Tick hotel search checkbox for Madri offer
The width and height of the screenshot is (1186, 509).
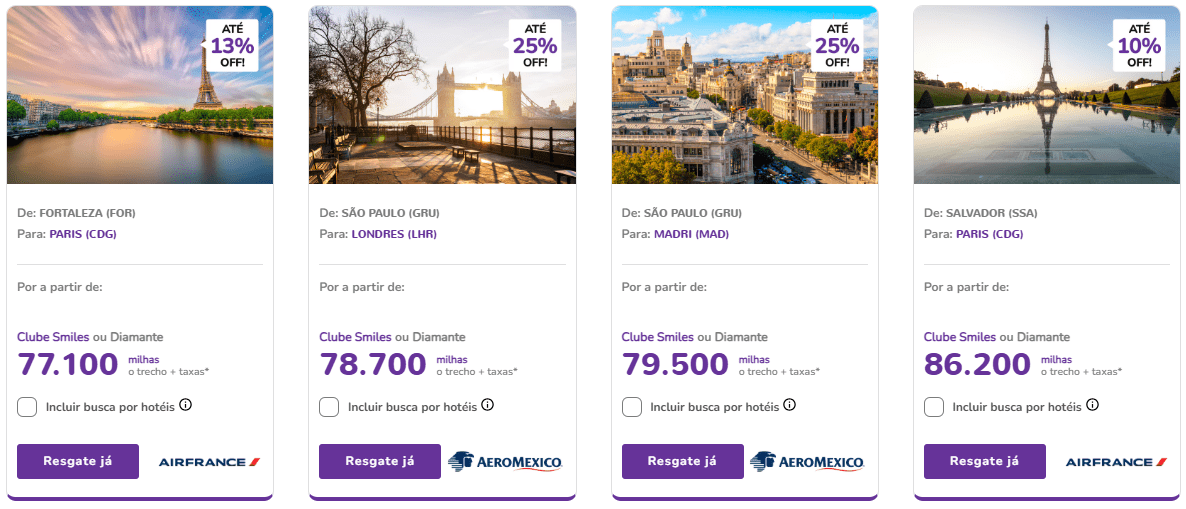[632, 407]
